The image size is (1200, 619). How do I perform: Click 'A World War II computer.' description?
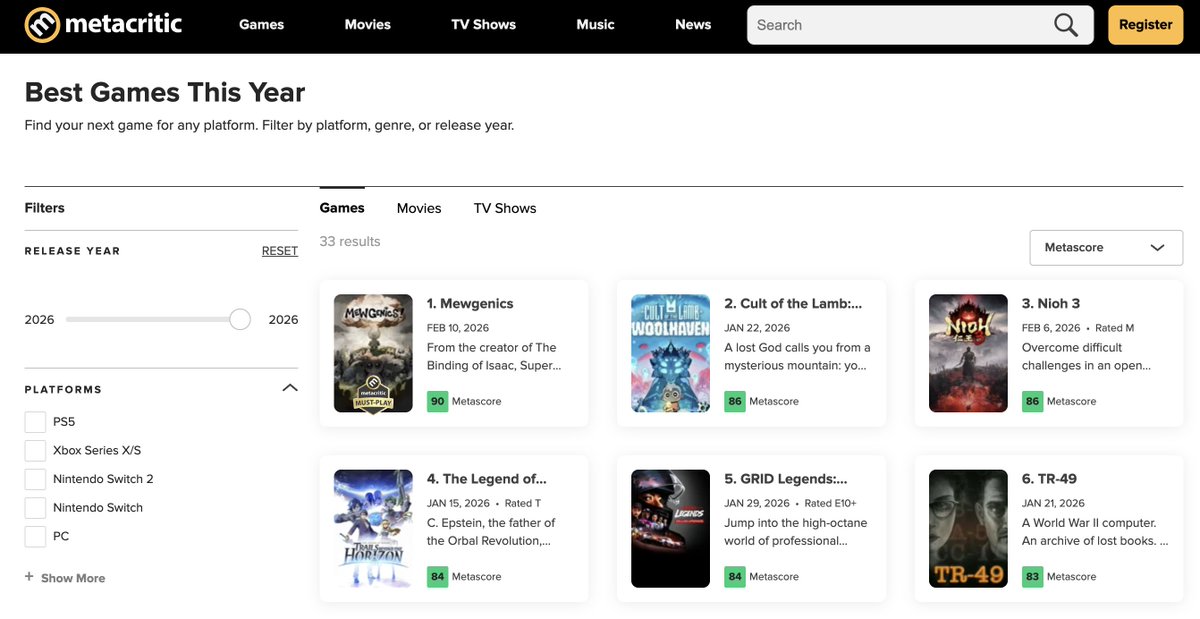[1089, 523]
